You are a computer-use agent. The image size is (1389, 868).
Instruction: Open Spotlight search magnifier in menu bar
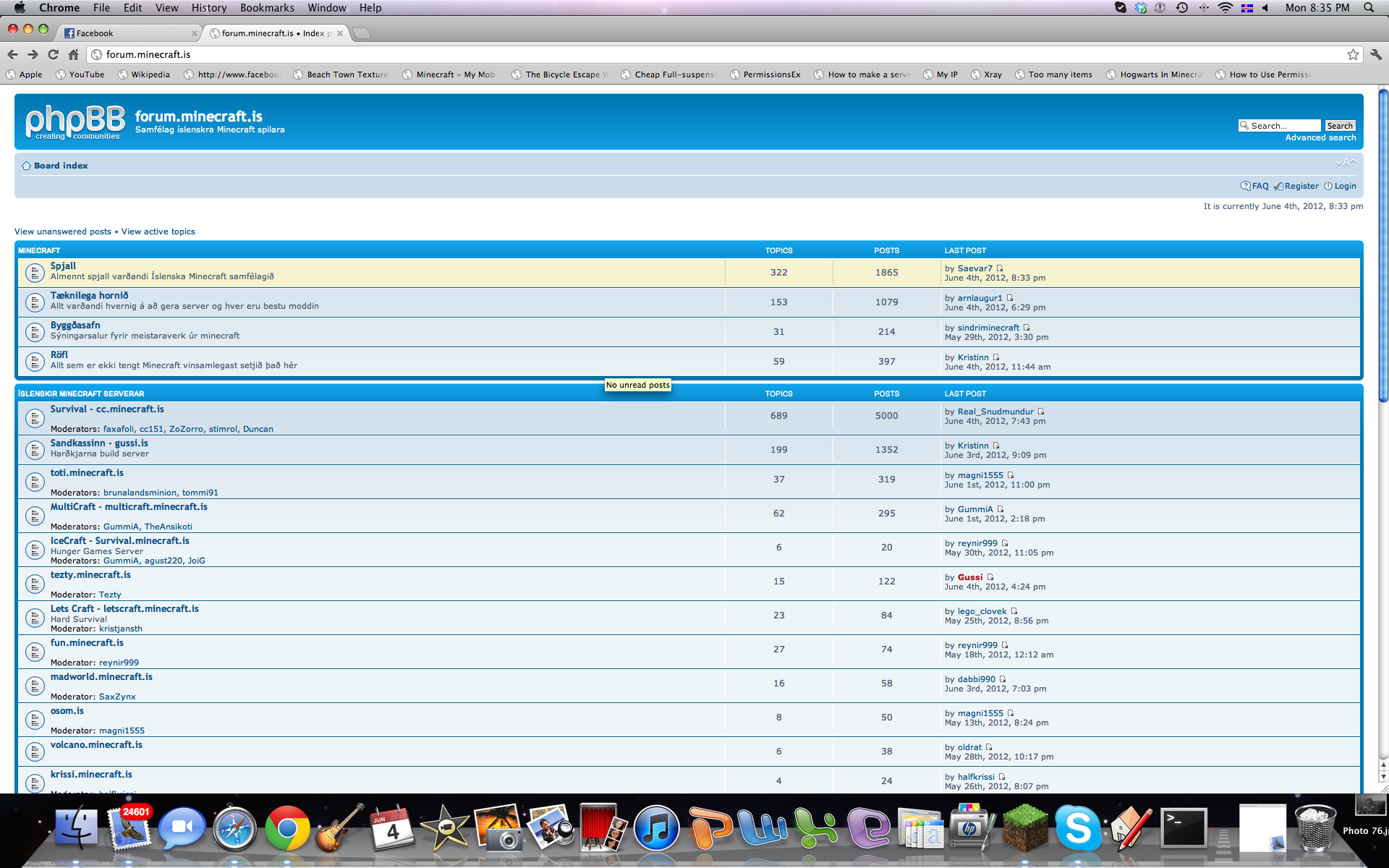coord(1369,8)
